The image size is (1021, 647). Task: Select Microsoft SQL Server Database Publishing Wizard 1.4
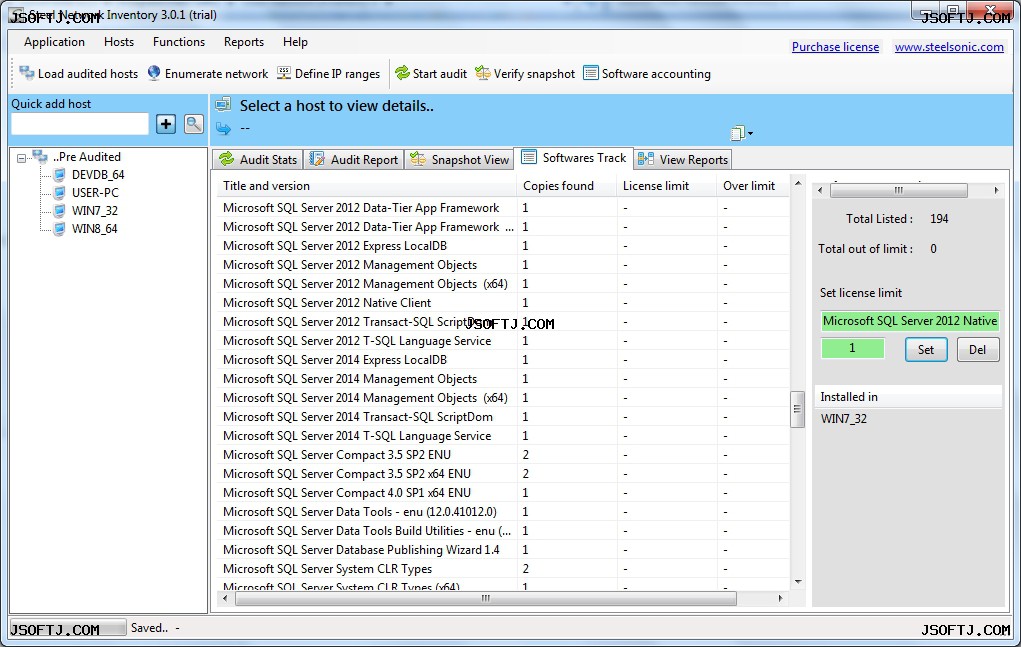click(503, 550)
